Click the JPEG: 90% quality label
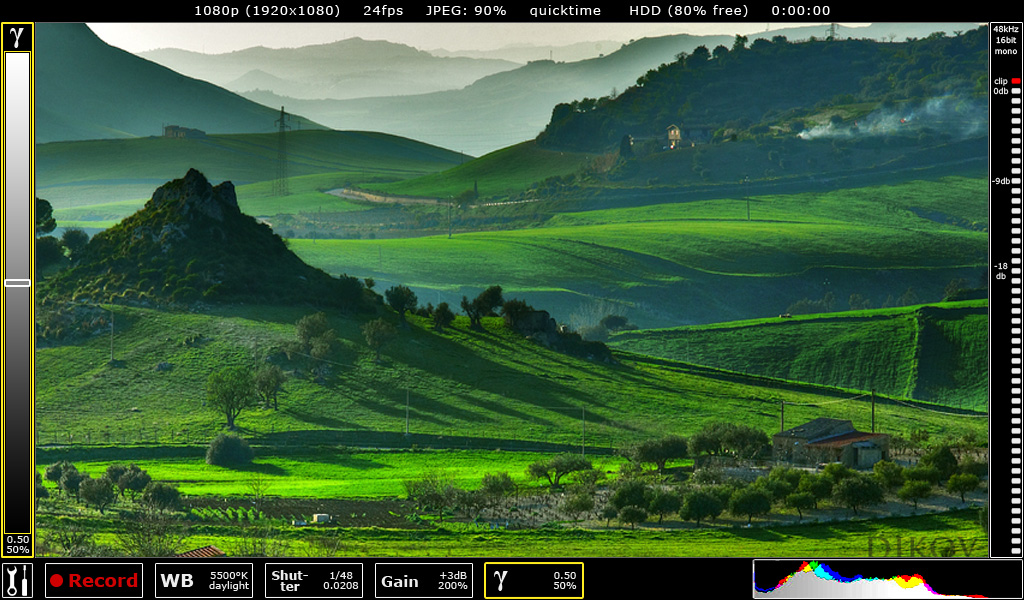 (465, 11)
